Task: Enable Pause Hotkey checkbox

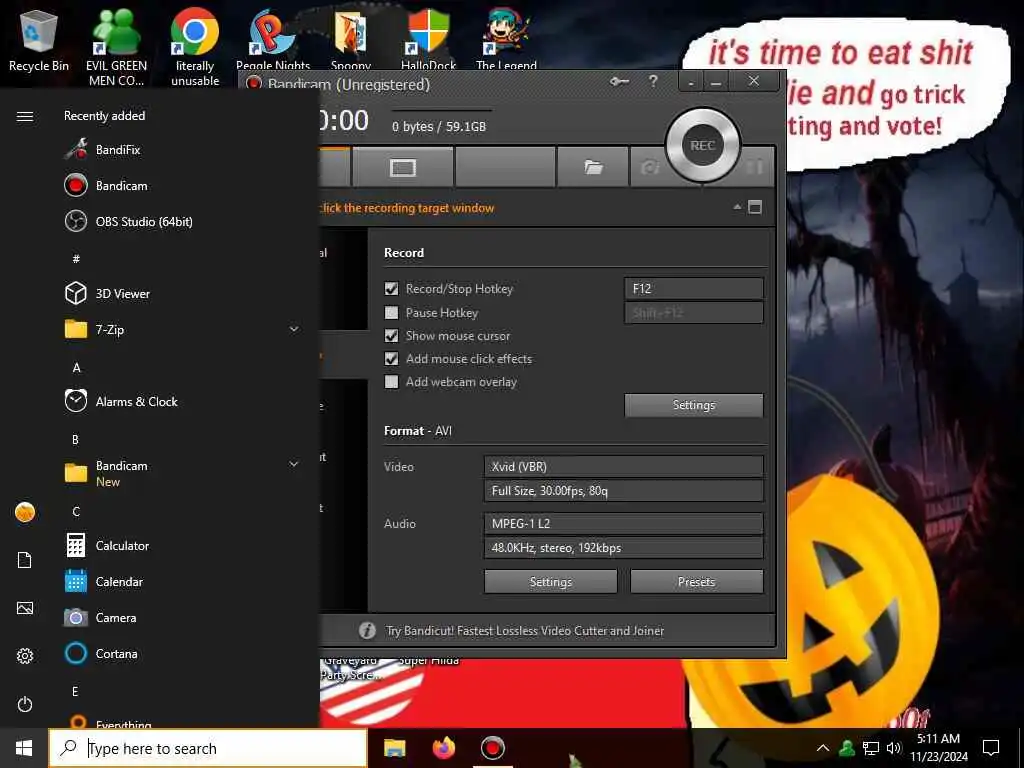Action: [391, 312]
